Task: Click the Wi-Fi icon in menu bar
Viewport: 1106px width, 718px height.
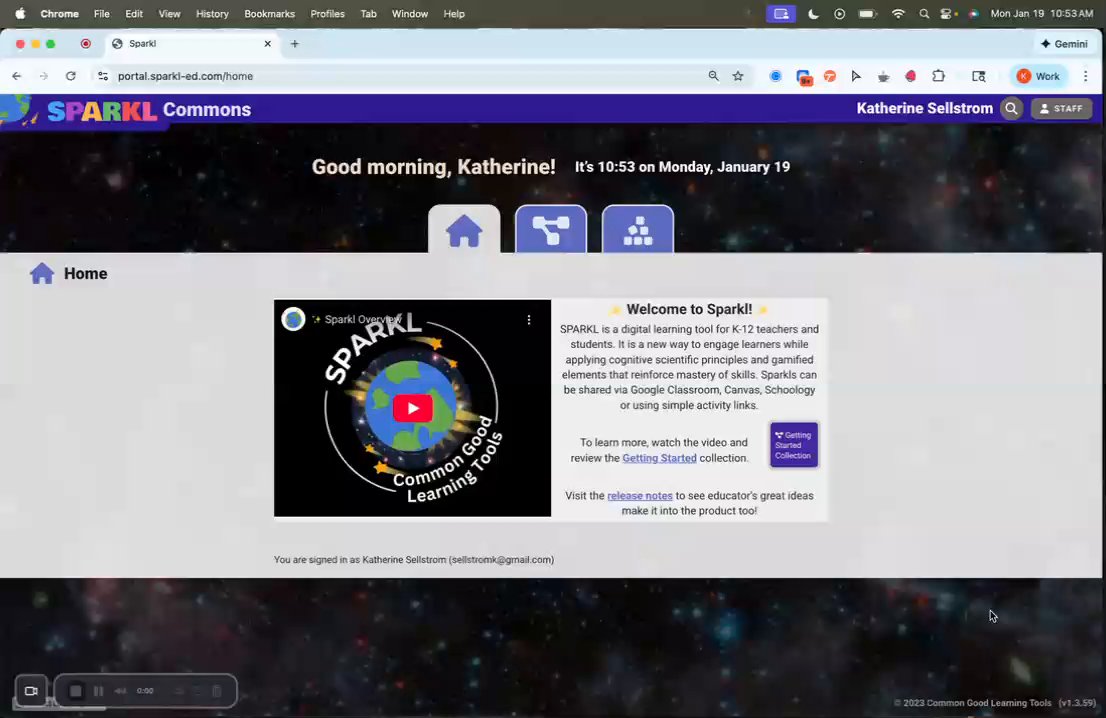Action: click(x=898, y=13)
